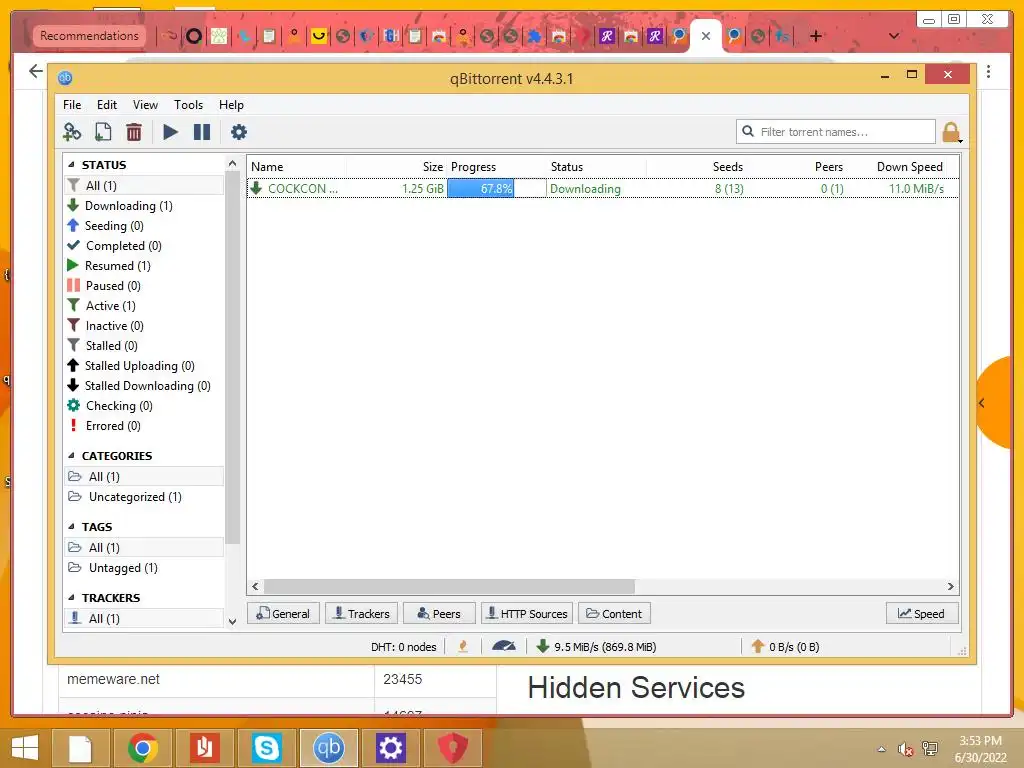
Task: Switch to the Trackers tab
Action: click(361, 614)
